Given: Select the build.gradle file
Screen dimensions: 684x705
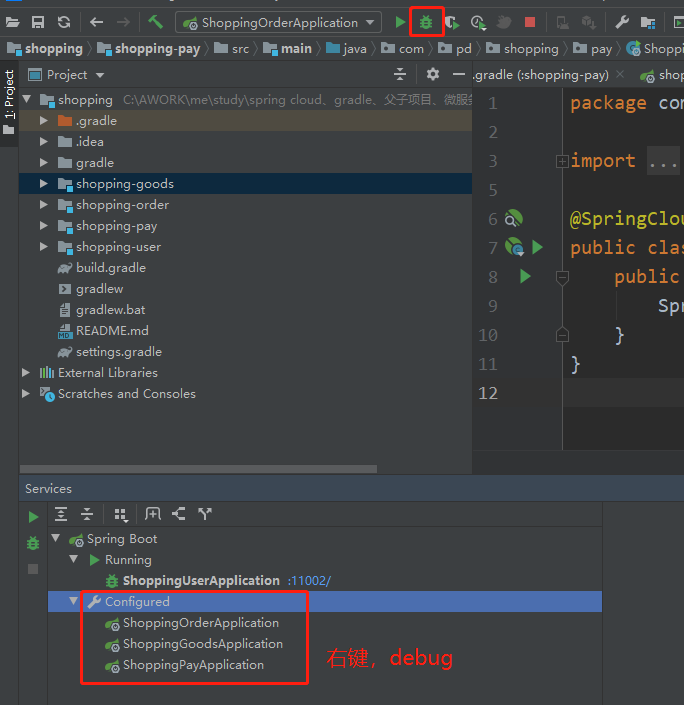Looking at the screenshot, I should (111, 268).
